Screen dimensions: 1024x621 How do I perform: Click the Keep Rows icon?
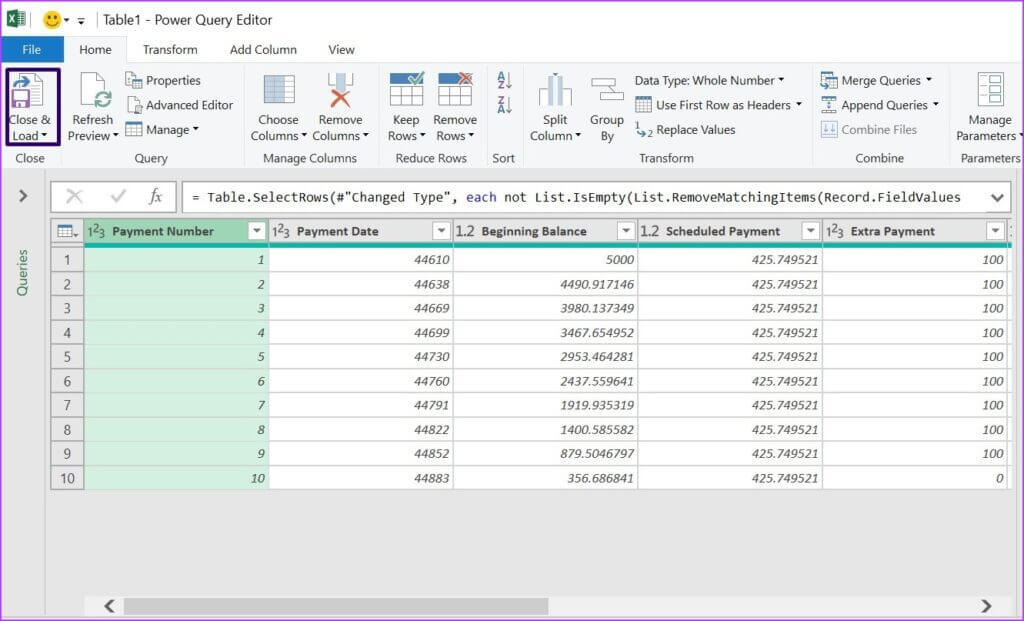pos(406,89)
